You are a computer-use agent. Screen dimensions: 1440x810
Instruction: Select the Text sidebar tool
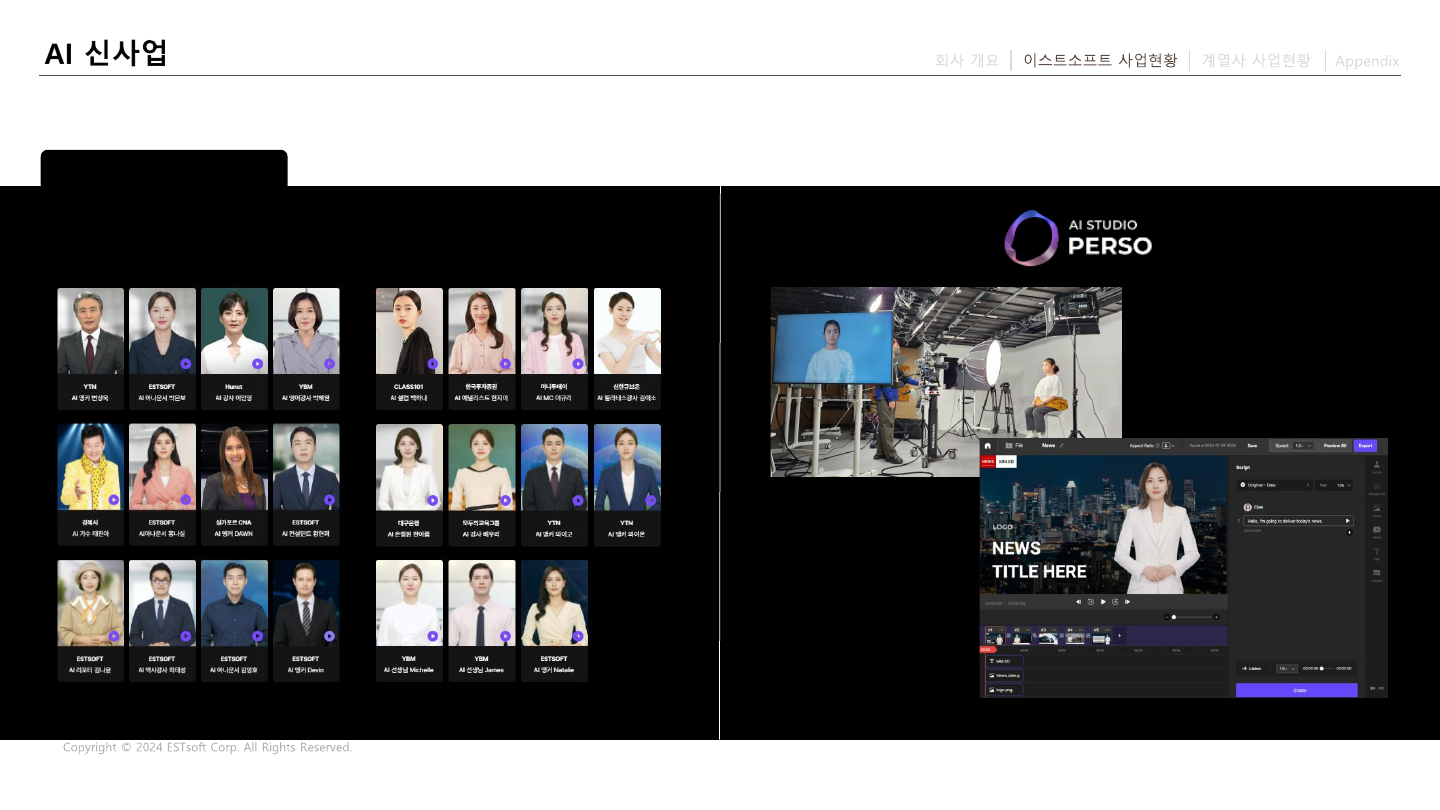coord(1377,553)
